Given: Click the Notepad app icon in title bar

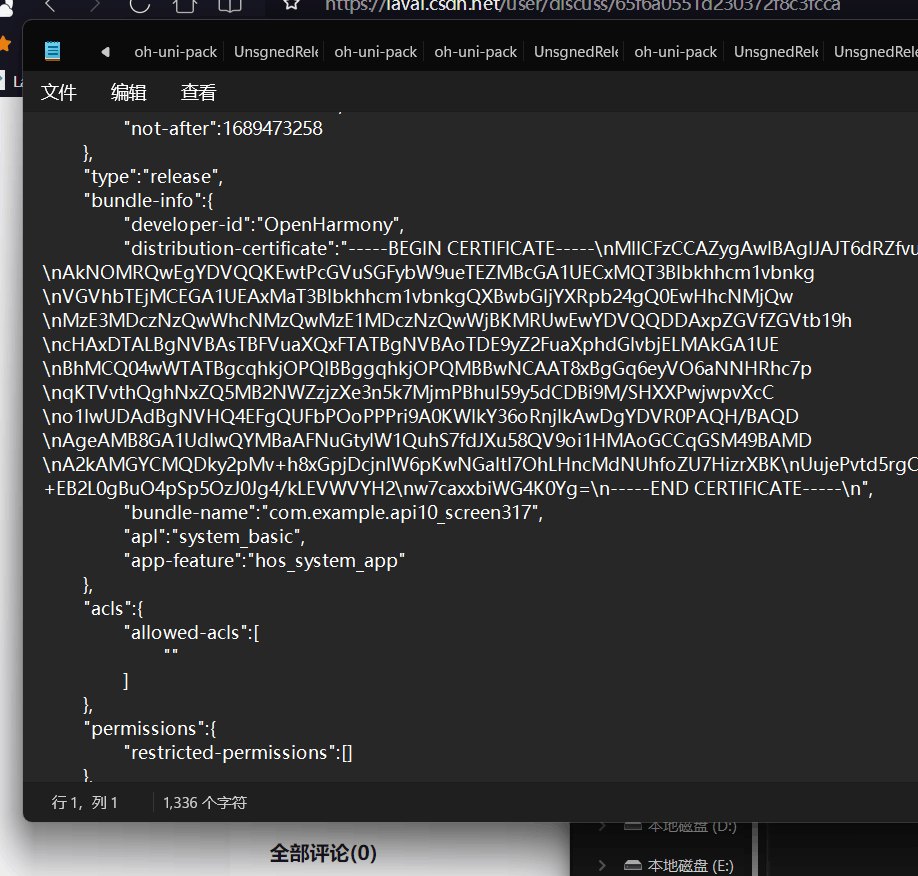Looking at the screenshot, I should click(x=52, y=51).
